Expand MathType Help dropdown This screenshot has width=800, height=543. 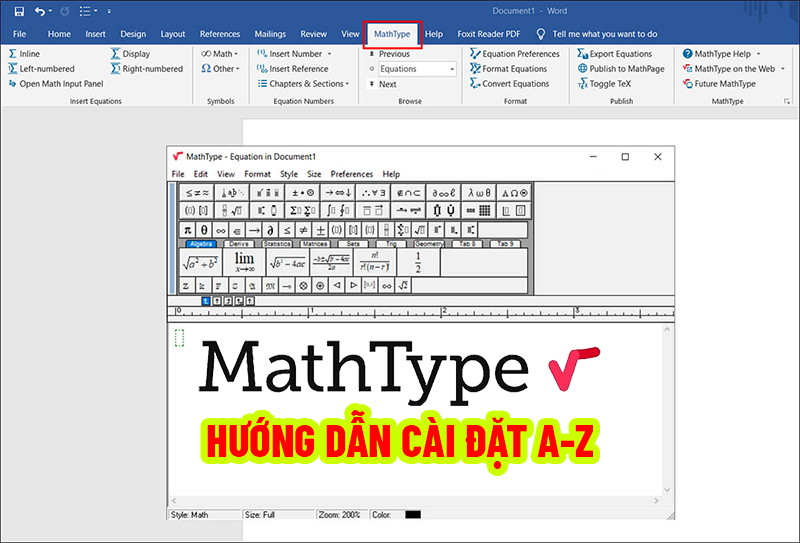[x=758, y=54]
